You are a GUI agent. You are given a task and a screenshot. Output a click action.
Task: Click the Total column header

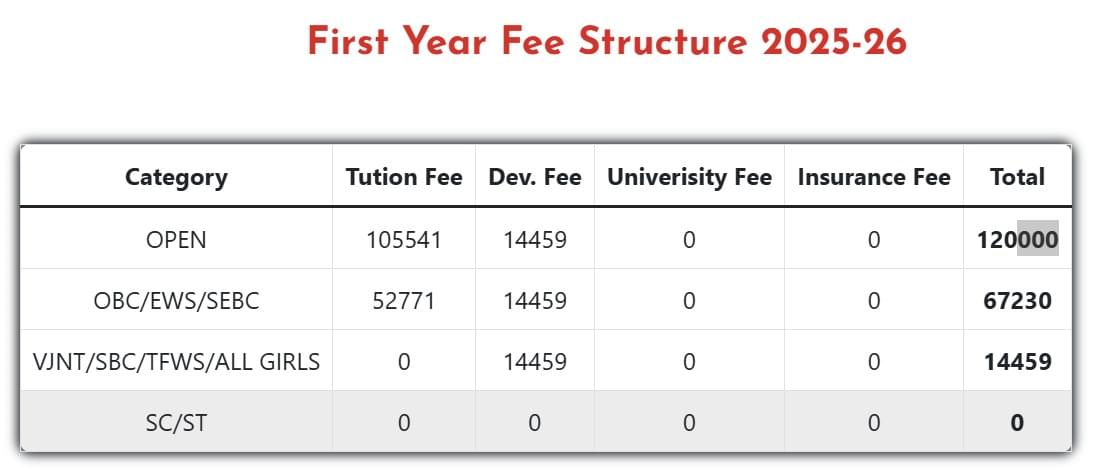(1017, 177)
